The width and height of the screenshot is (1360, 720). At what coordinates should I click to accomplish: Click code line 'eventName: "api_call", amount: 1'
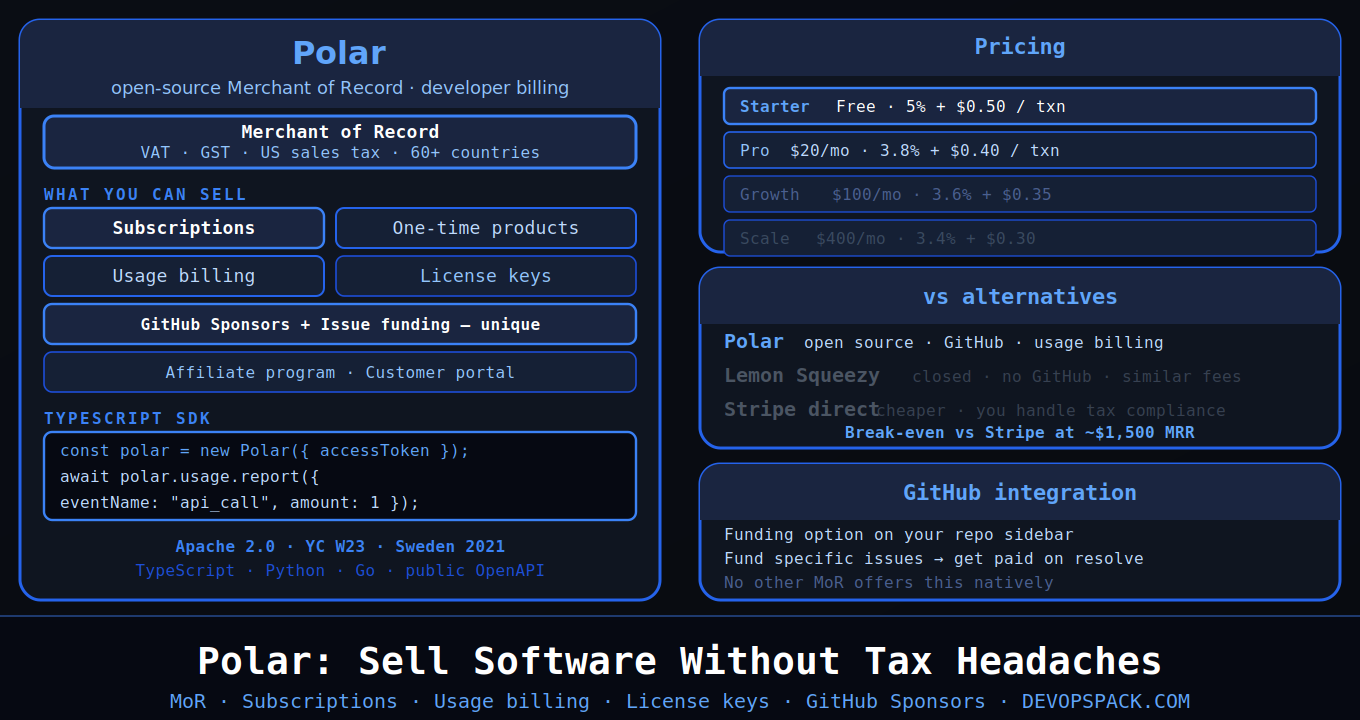point(240,502)
